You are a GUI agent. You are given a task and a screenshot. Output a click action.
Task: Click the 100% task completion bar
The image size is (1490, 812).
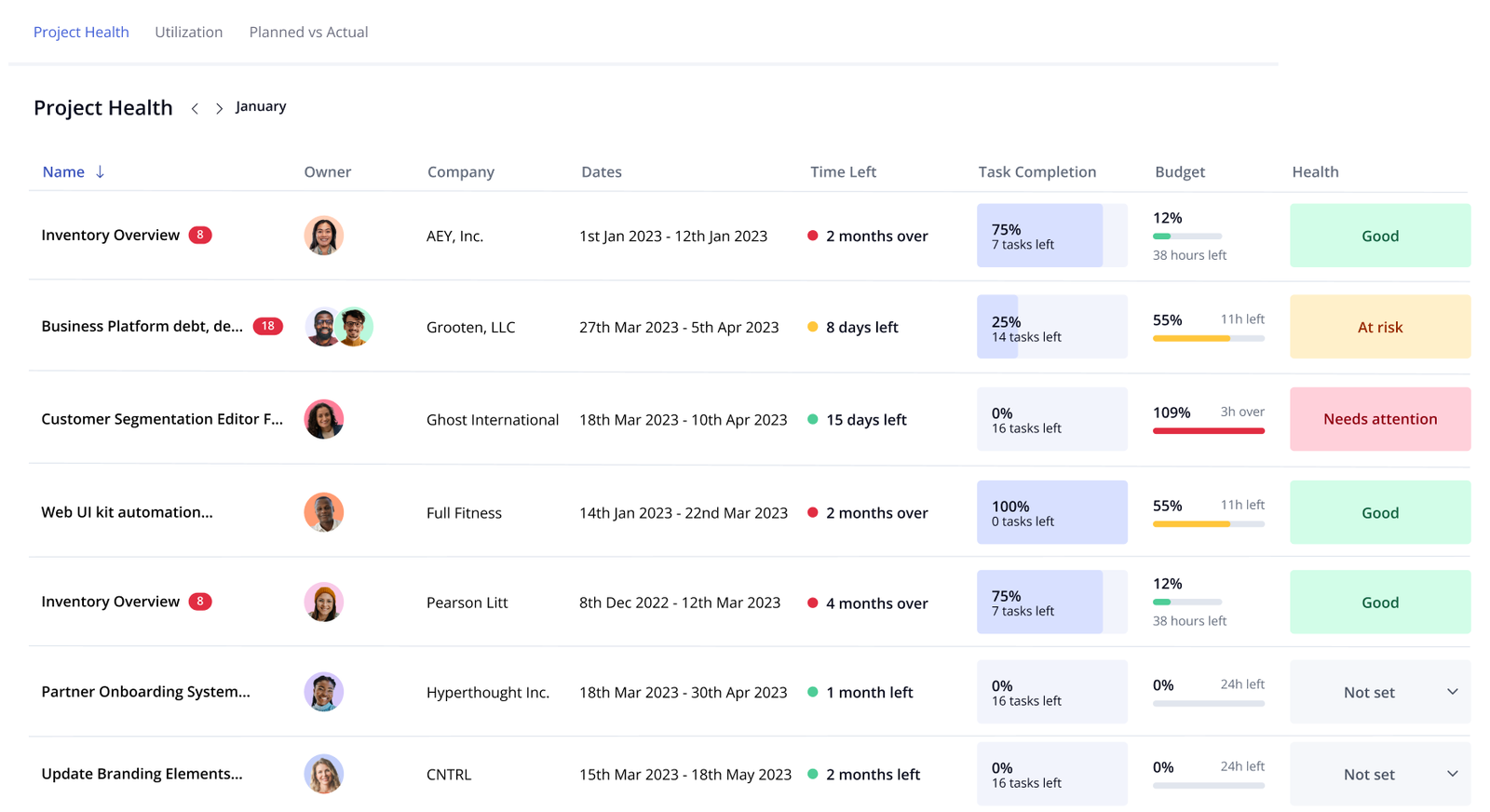[1051, 512]
